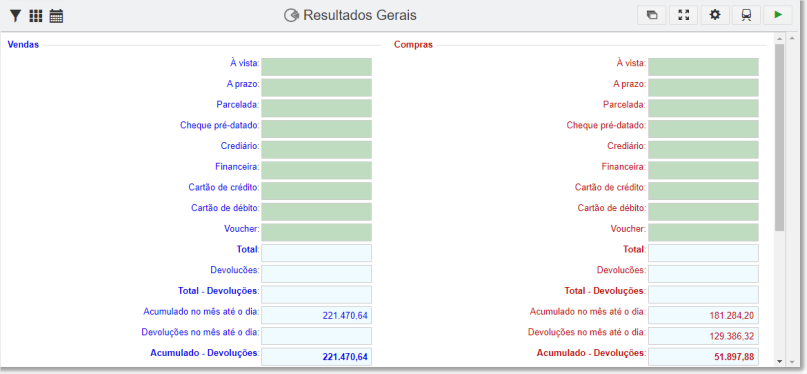Click Compras Devoluções field
The width and height of the screenshot is (807, 374).
(703, 274)
